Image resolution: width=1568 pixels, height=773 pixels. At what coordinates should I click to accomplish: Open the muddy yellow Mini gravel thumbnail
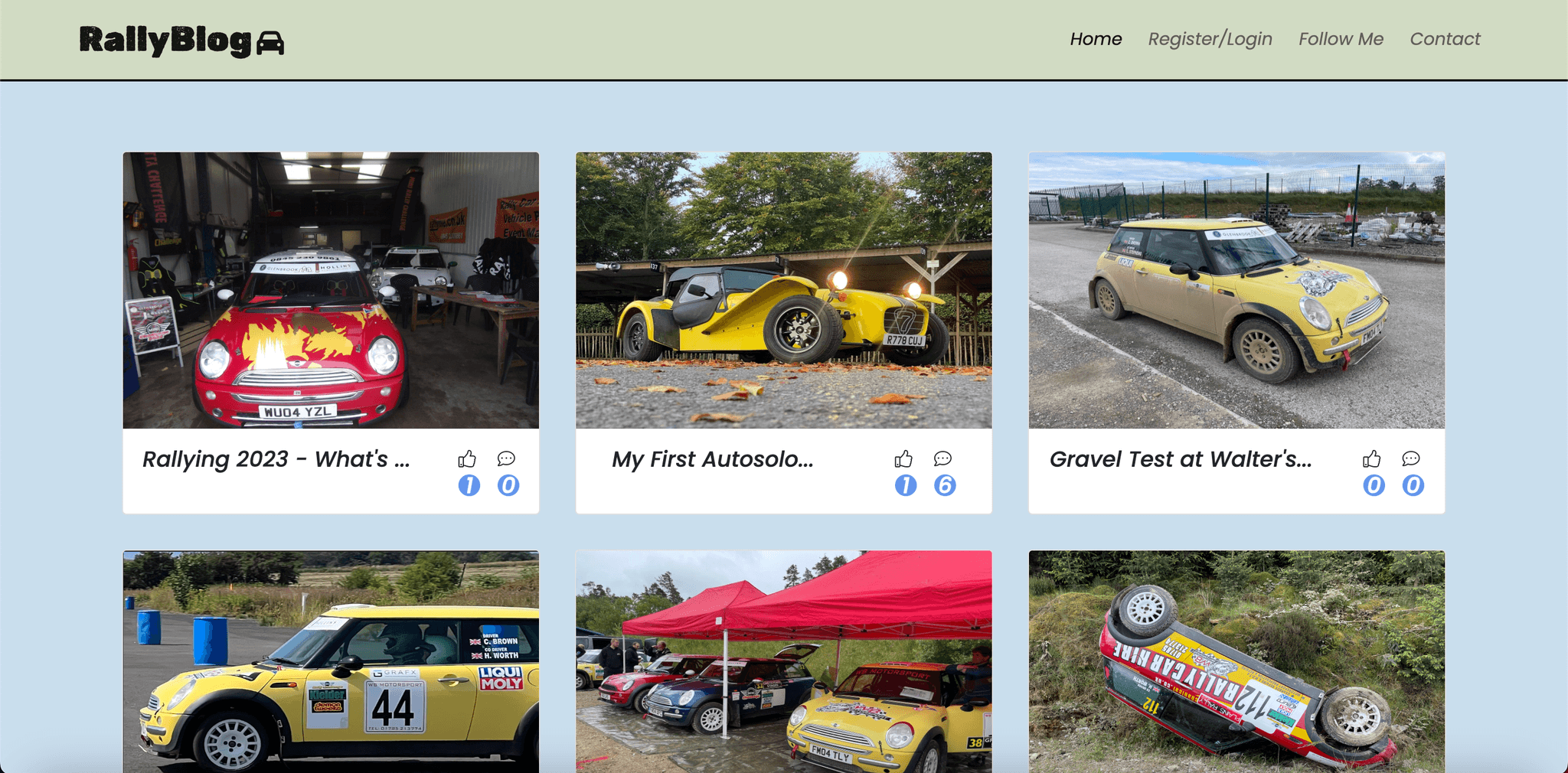(x=1236, y=290)
